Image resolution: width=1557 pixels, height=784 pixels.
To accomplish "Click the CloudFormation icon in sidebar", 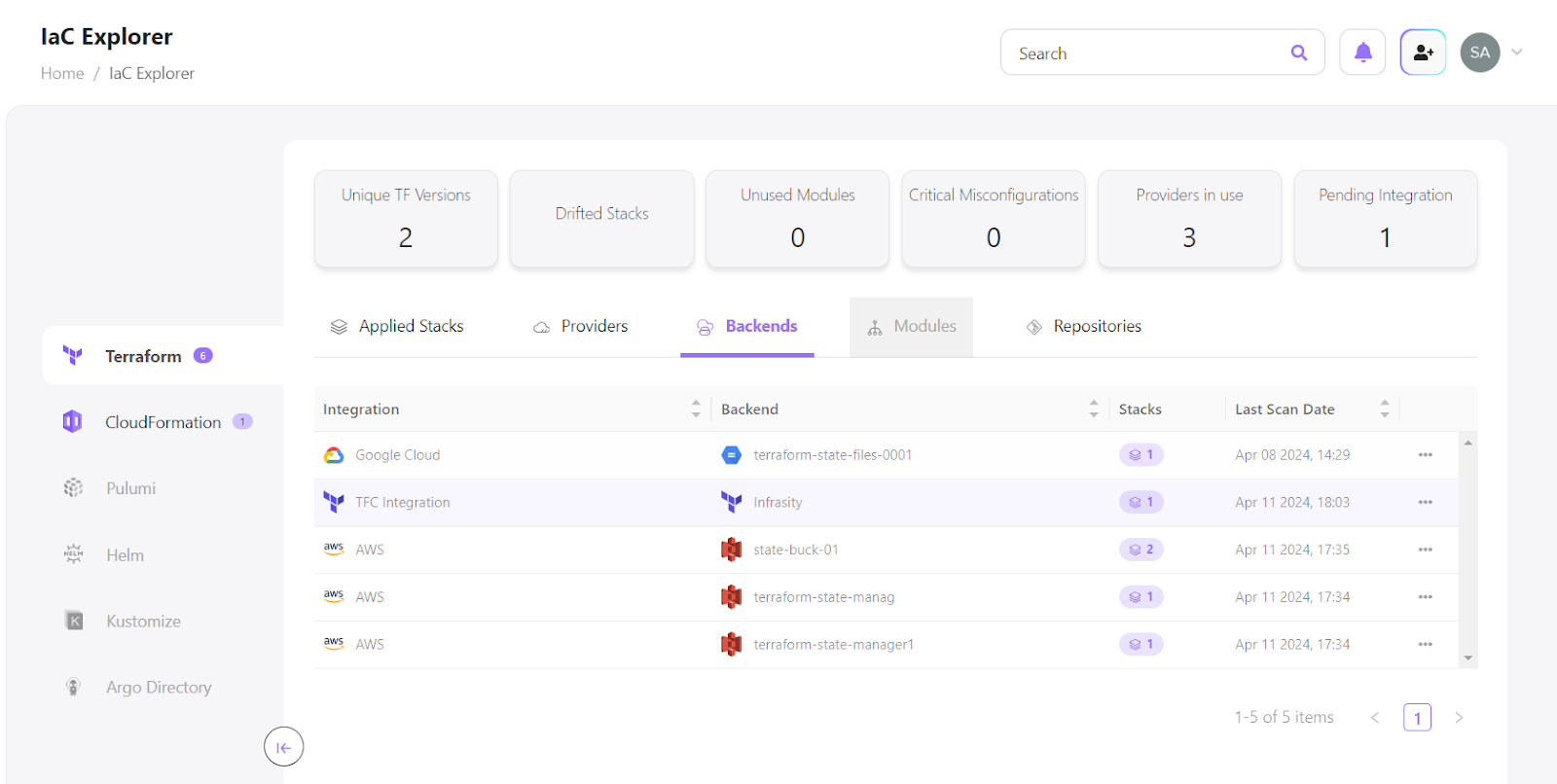I will [x=73, y=421].
